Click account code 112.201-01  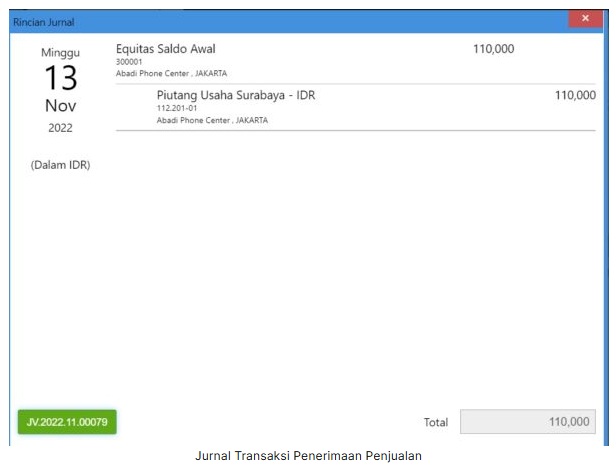[178, 108]
